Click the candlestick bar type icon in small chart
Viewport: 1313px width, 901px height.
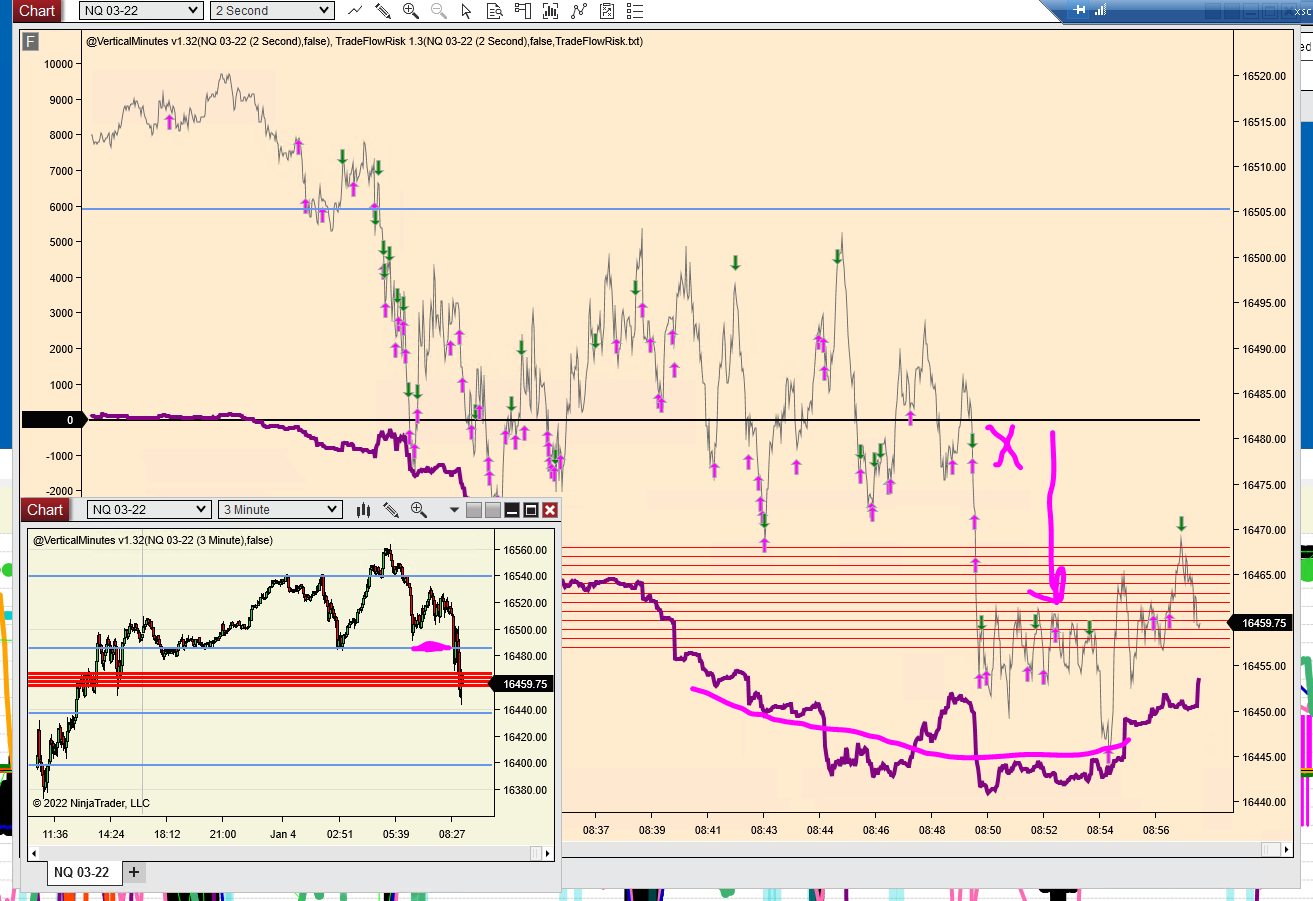tap(364, 510)
